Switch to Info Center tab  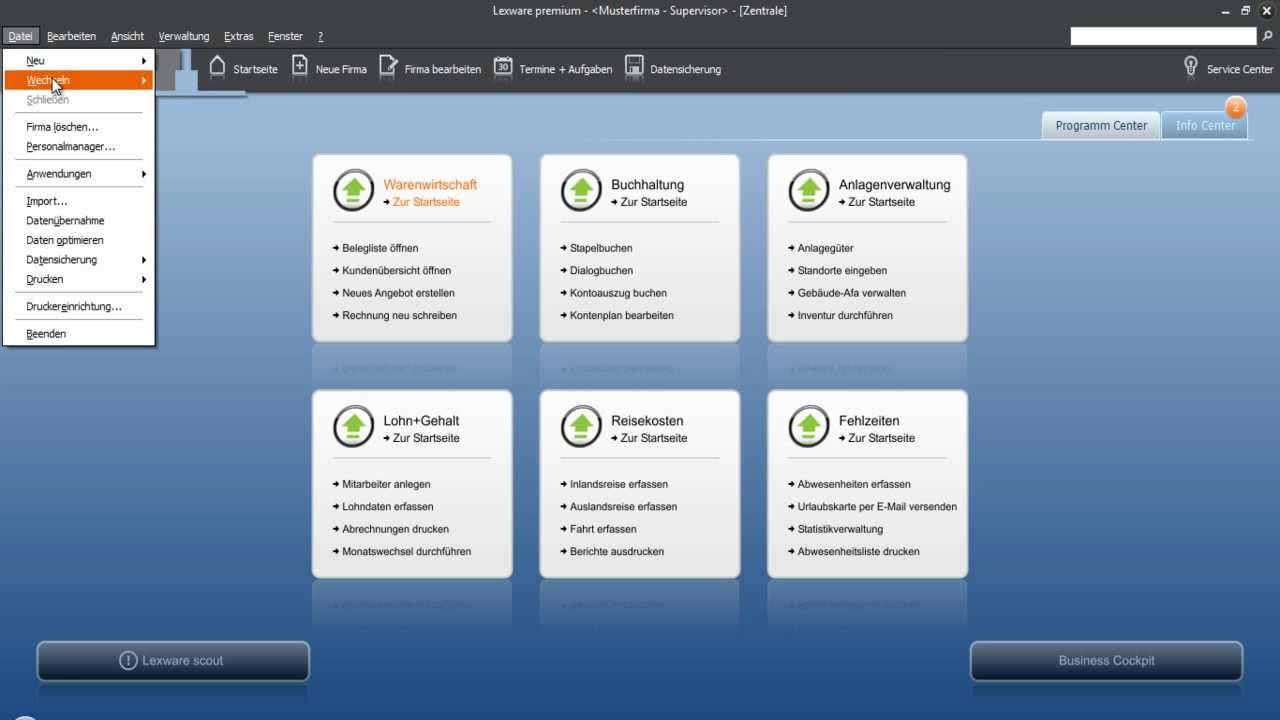tap(1205, 125)
